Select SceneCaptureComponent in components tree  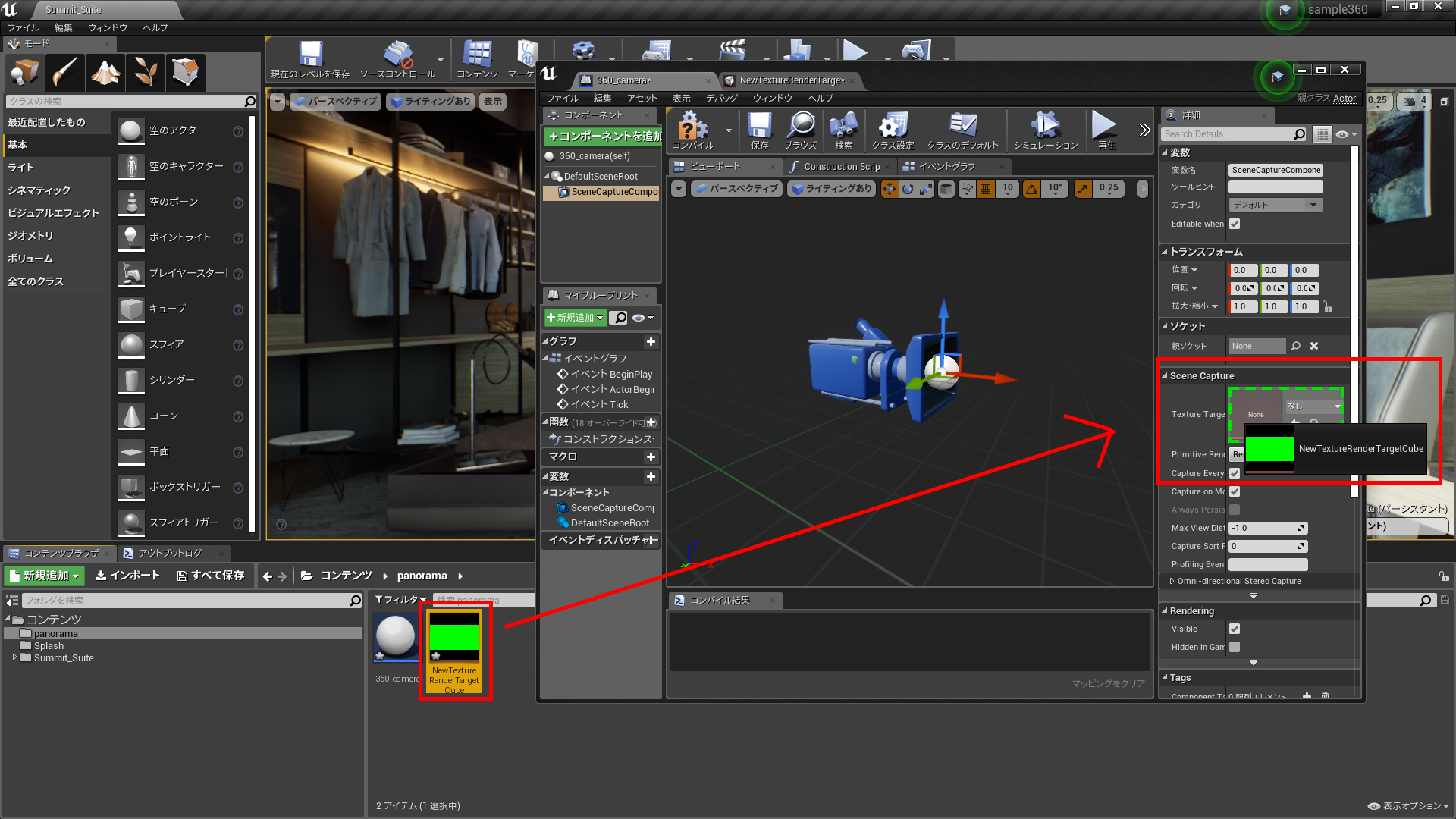tap(608, 192)
